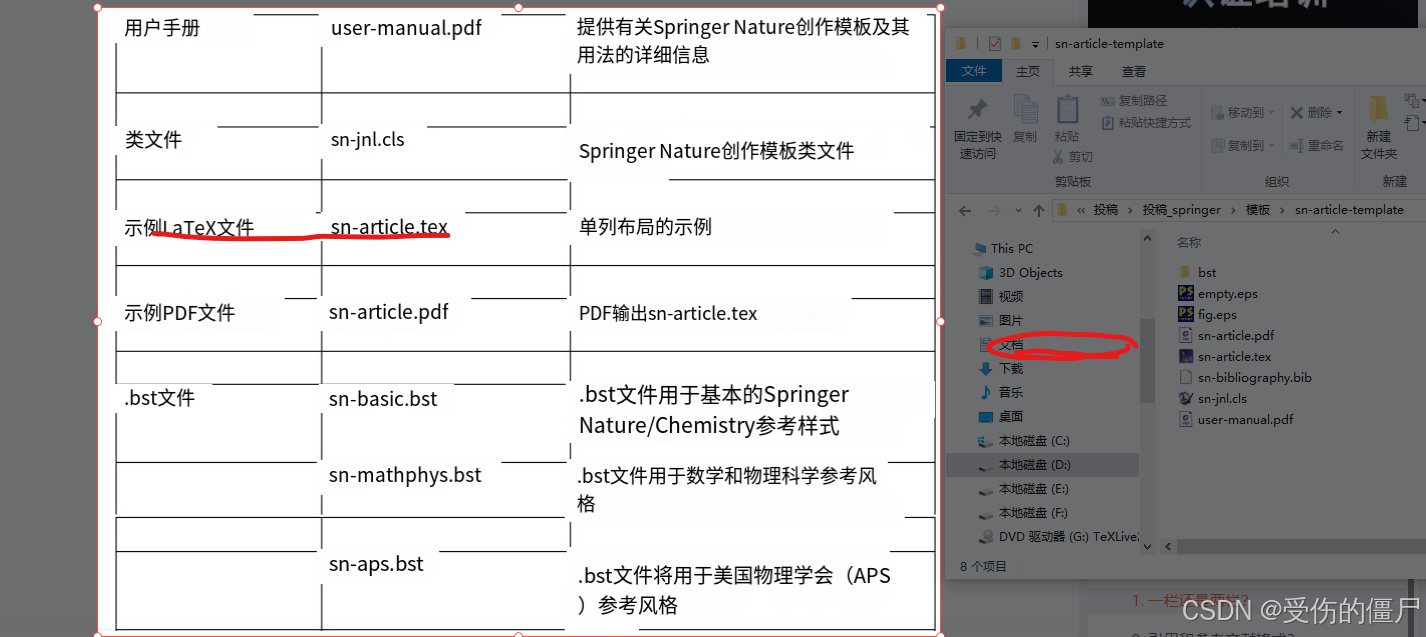Select the sn-jnl.cls file

pyautogui.click(x=1213, y=398)
